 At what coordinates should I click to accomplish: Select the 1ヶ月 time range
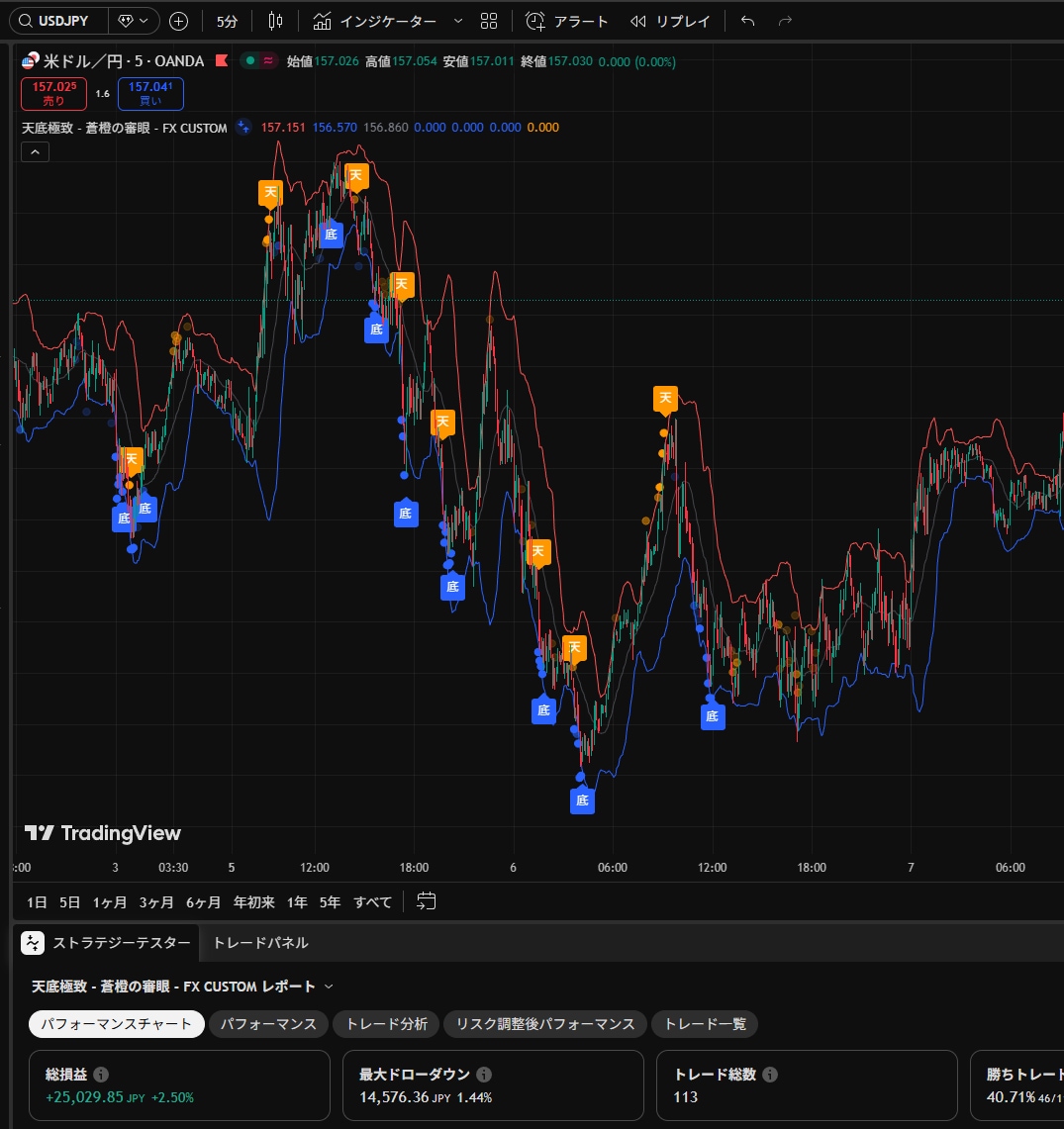pyautogui.click(x=110, y=902)
